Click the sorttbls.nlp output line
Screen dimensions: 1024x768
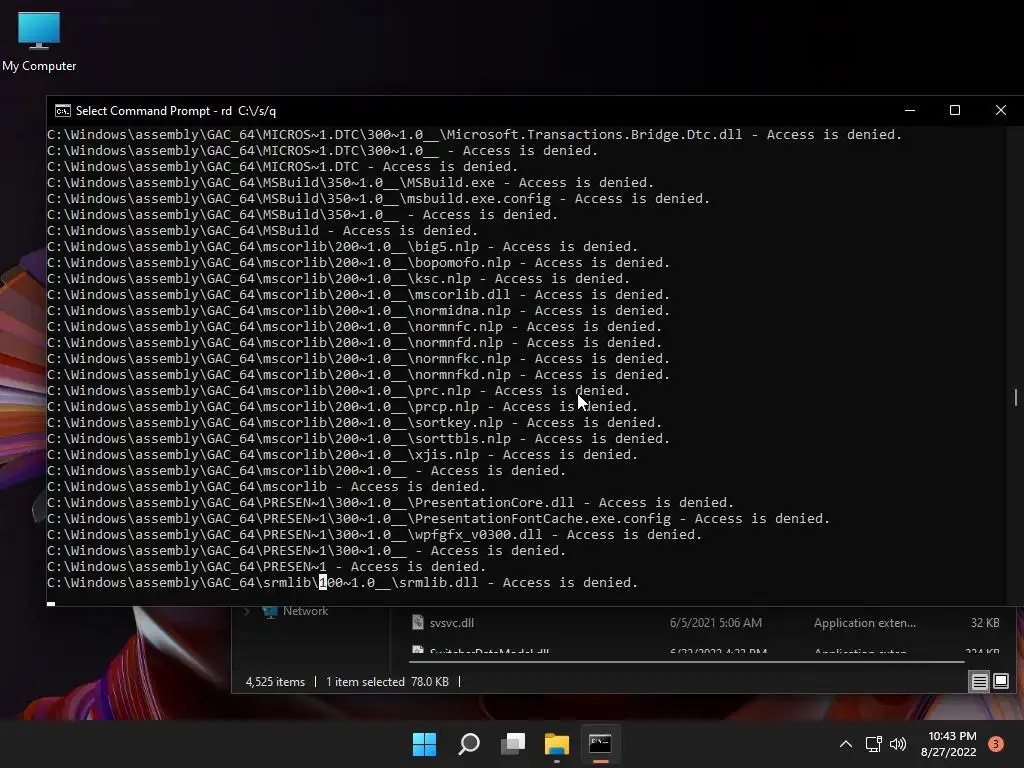pyautogui.click(x=358, y=439)
